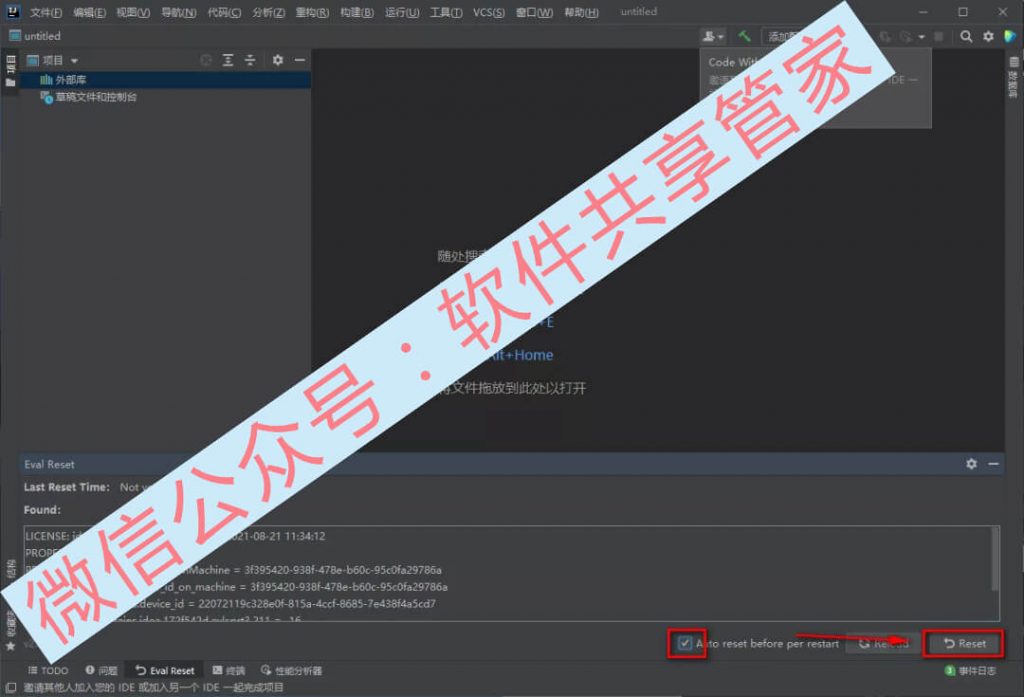Click Expand All icon in project panel
Image resolution: width=1024 pixels, height=697 pixels.
pos(228,60)
